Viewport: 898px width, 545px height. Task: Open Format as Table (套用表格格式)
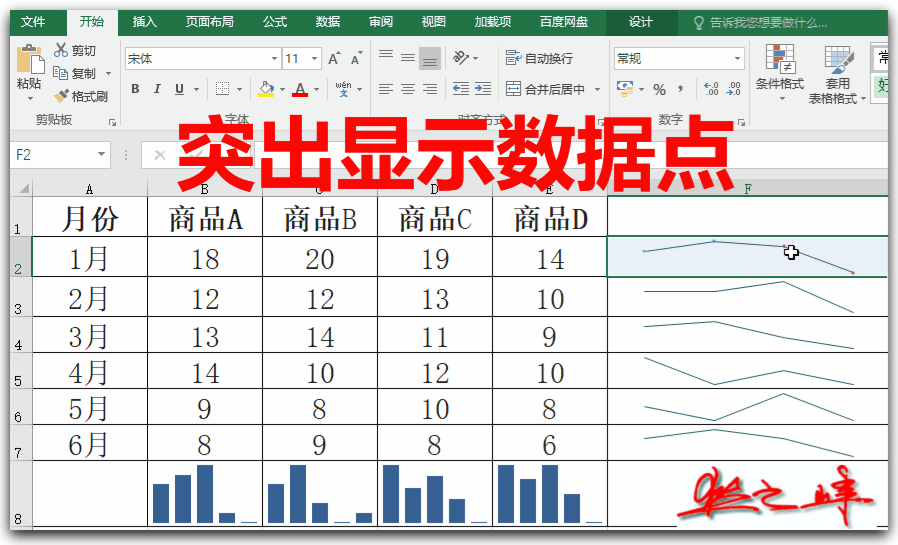837,74
